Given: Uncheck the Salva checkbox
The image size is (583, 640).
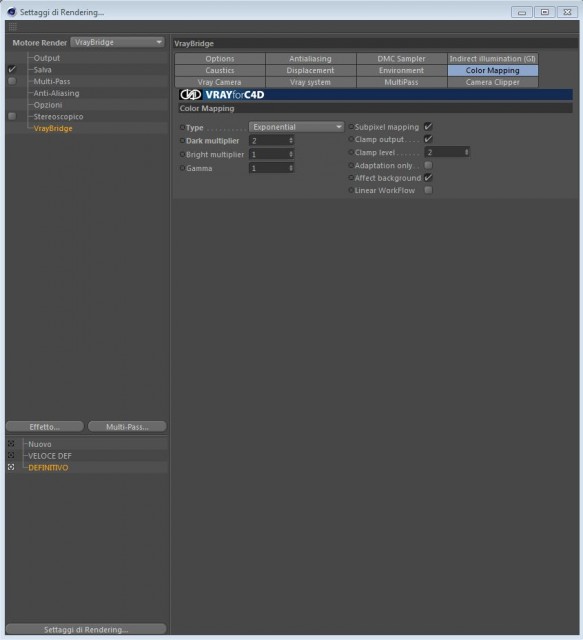Looking at the screenshot, I should [12, 69].
